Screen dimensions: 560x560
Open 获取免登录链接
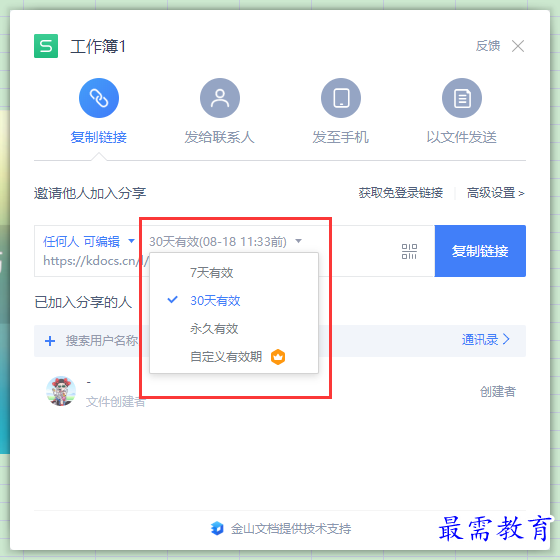click(401, 193)
